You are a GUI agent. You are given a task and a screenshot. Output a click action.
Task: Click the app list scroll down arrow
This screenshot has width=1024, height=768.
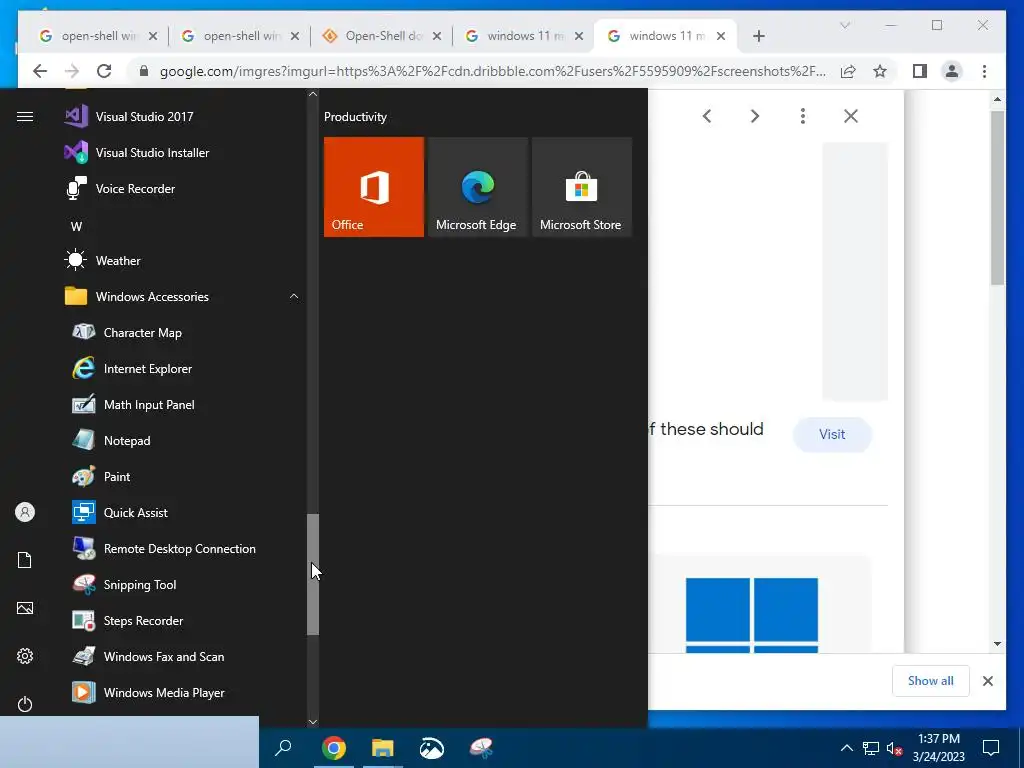point(313,722)
